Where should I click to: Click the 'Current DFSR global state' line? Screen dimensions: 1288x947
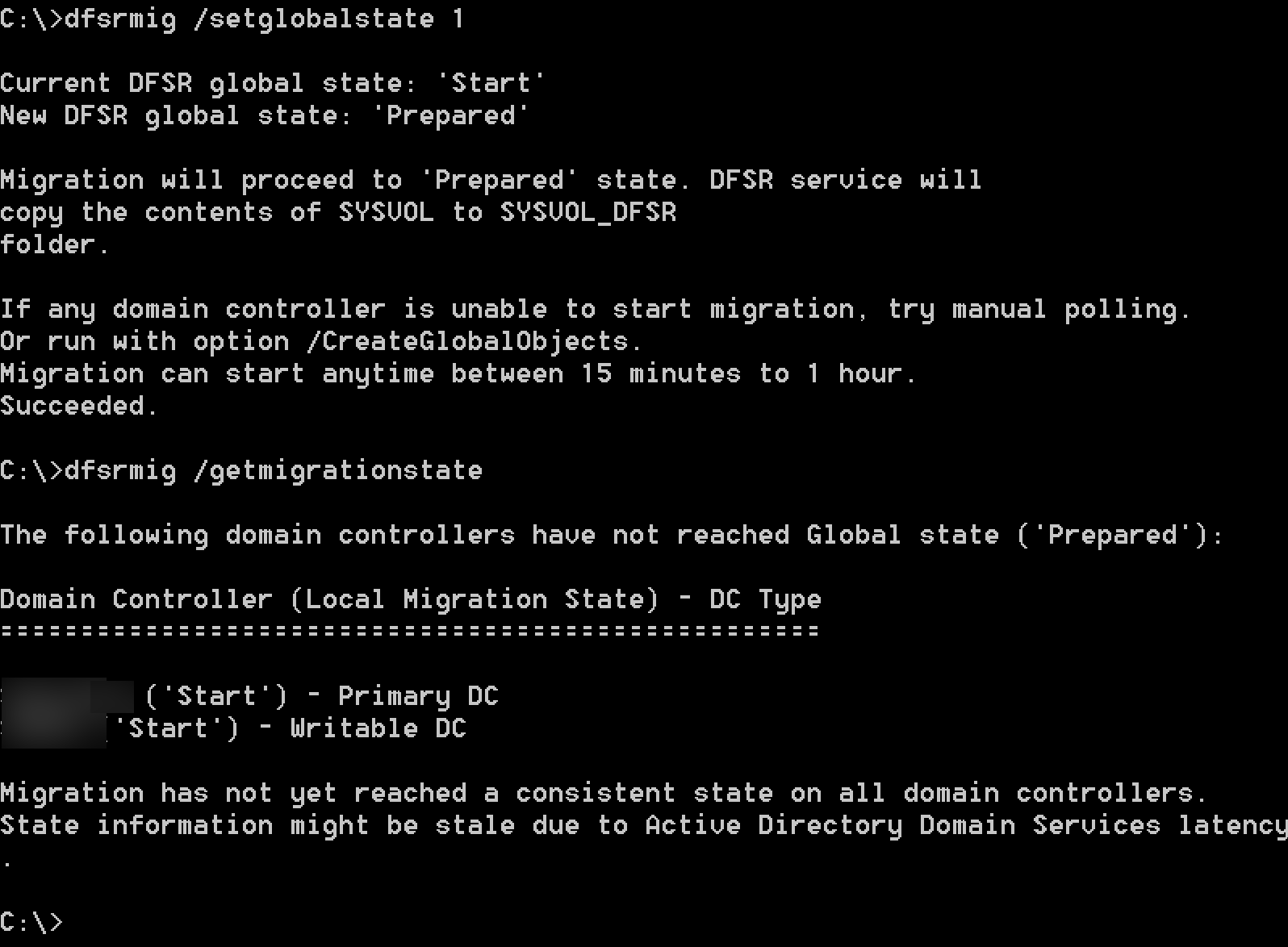(x=273, y=83)
